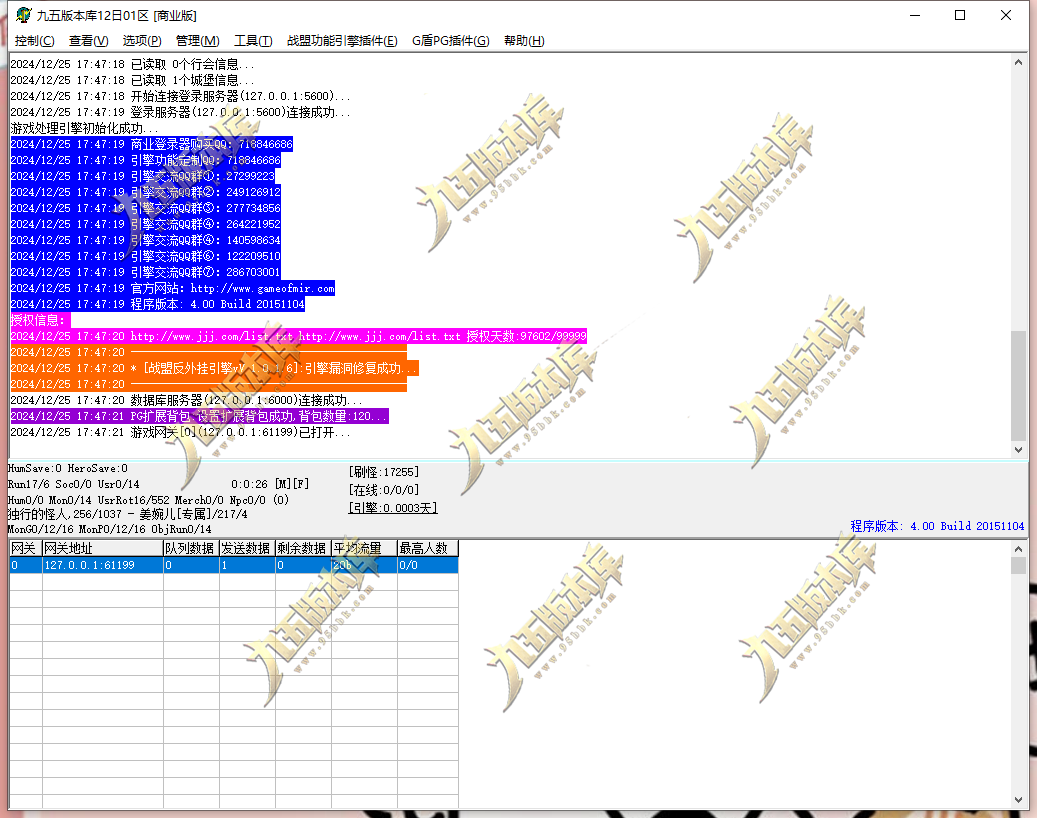Click the 游戏处理引擎初始化成功 log line
The image size is (1037, 818).
pyautogui.click(x=84, y=128)
